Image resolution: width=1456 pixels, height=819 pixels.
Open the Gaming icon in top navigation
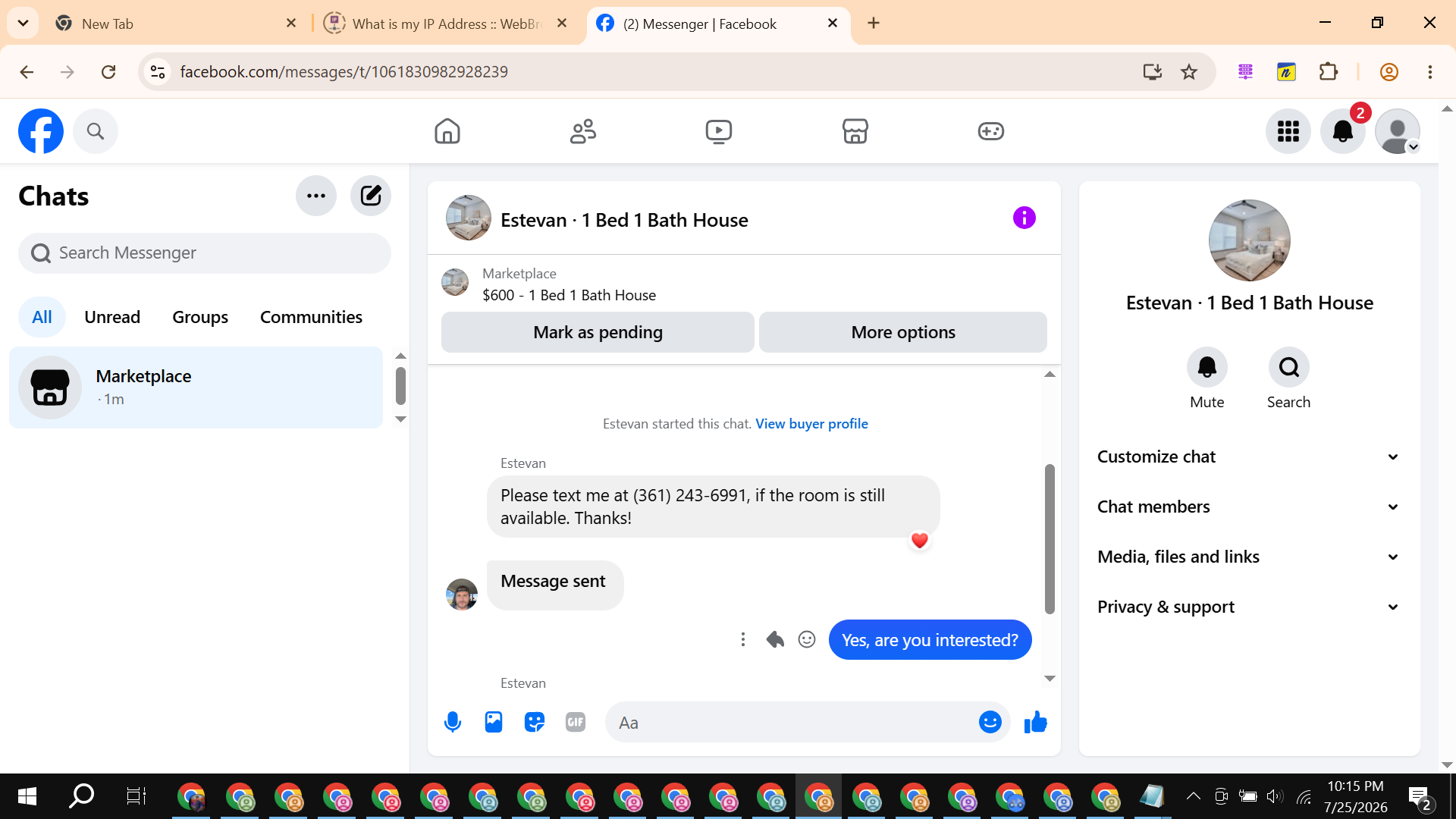(990, 131)
